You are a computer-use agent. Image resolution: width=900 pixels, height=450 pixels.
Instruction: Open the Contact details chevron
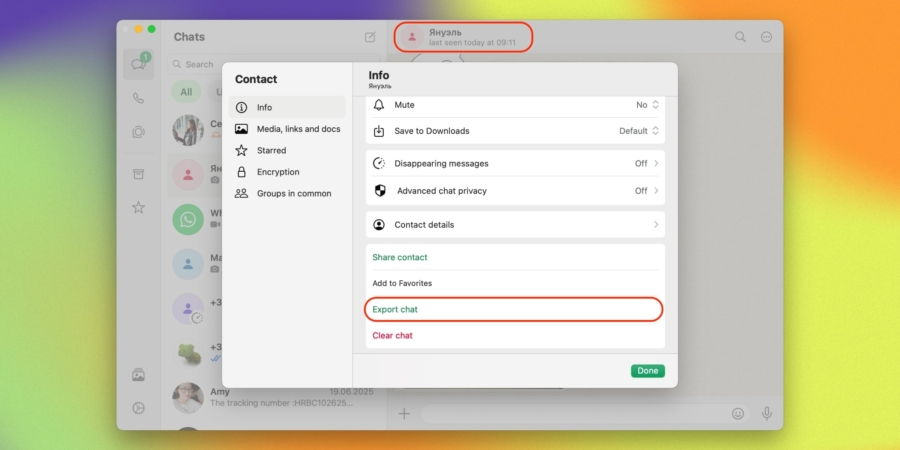point(656,224)
